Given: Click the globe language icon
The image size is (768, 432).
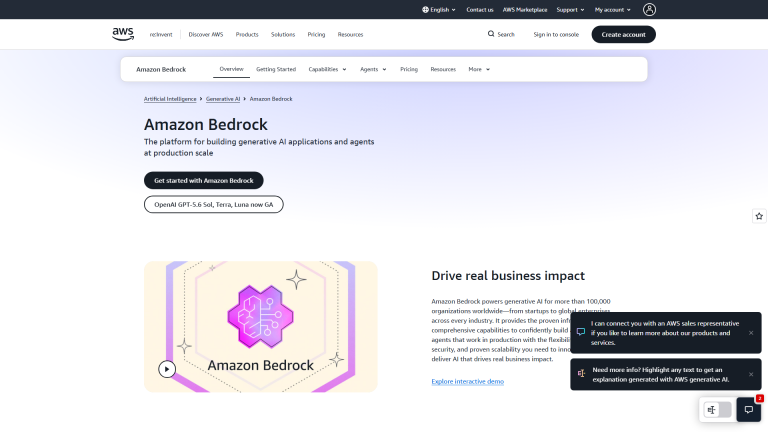Looking at the screenshot, I should 425,9.
